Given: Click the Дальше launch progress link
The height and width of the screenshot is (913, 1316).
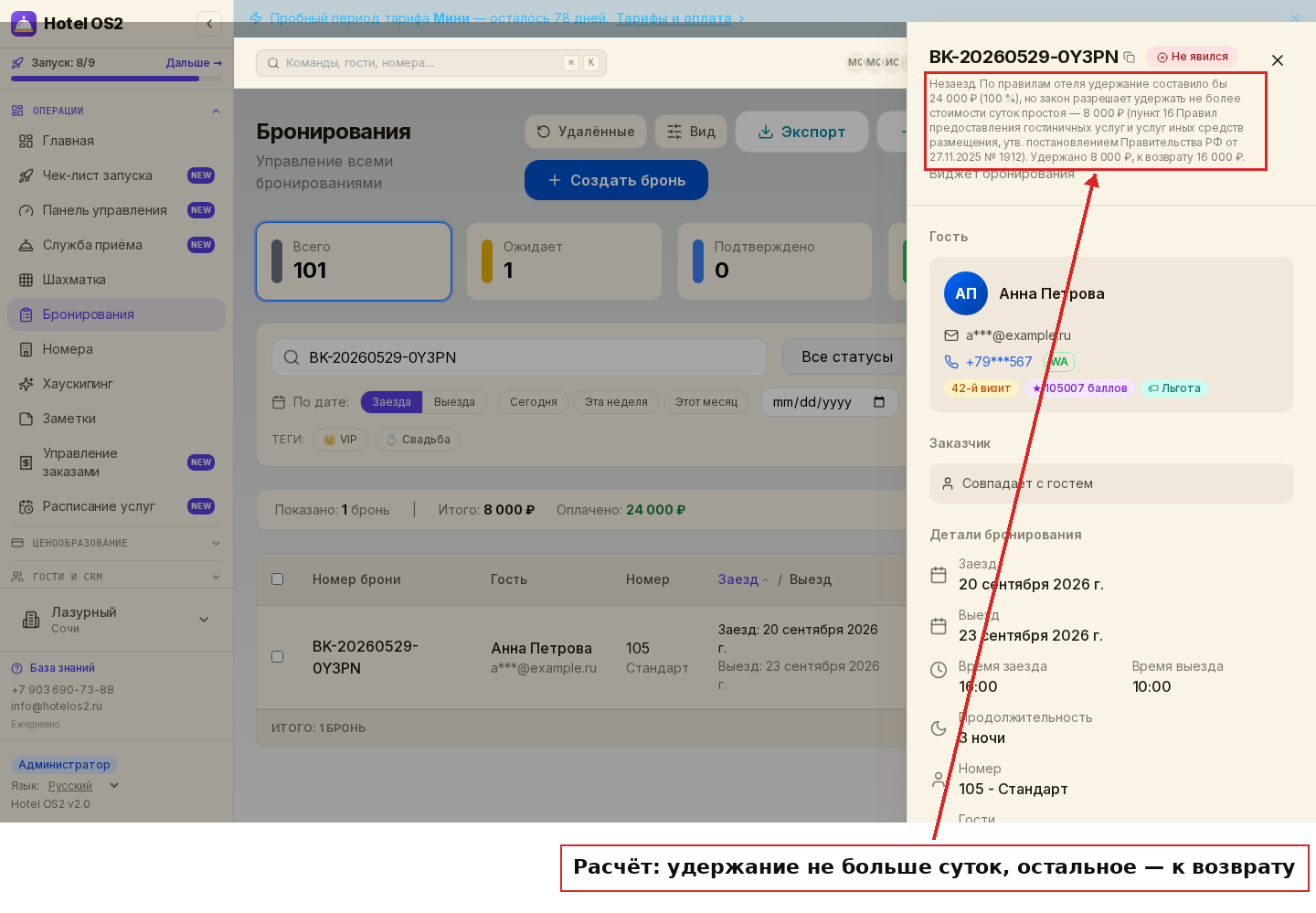Looking at the screenshot, I should tap(194, 63).
